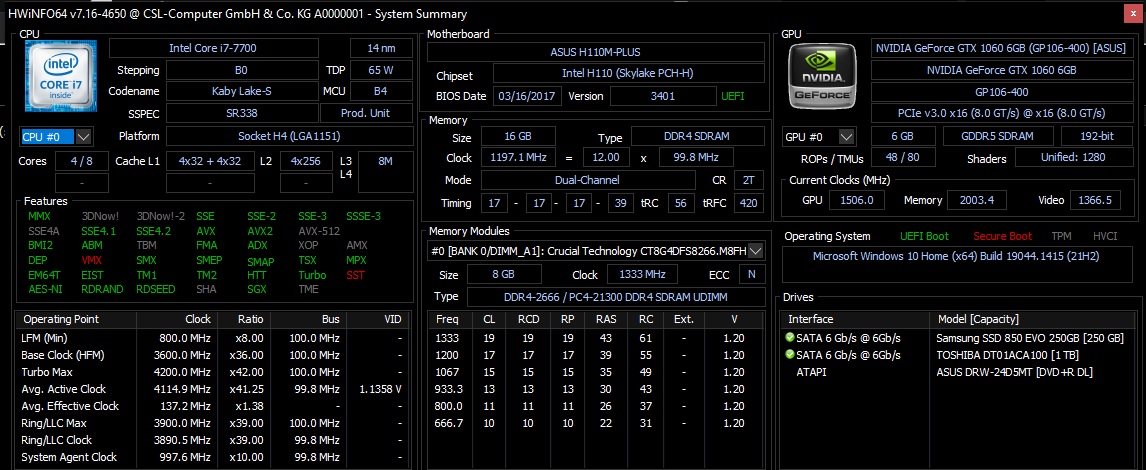This screenshot has height=470, width=1146.
Task: Click the HWiNFO64 System Summary title bar
Action: coord(563,13)
